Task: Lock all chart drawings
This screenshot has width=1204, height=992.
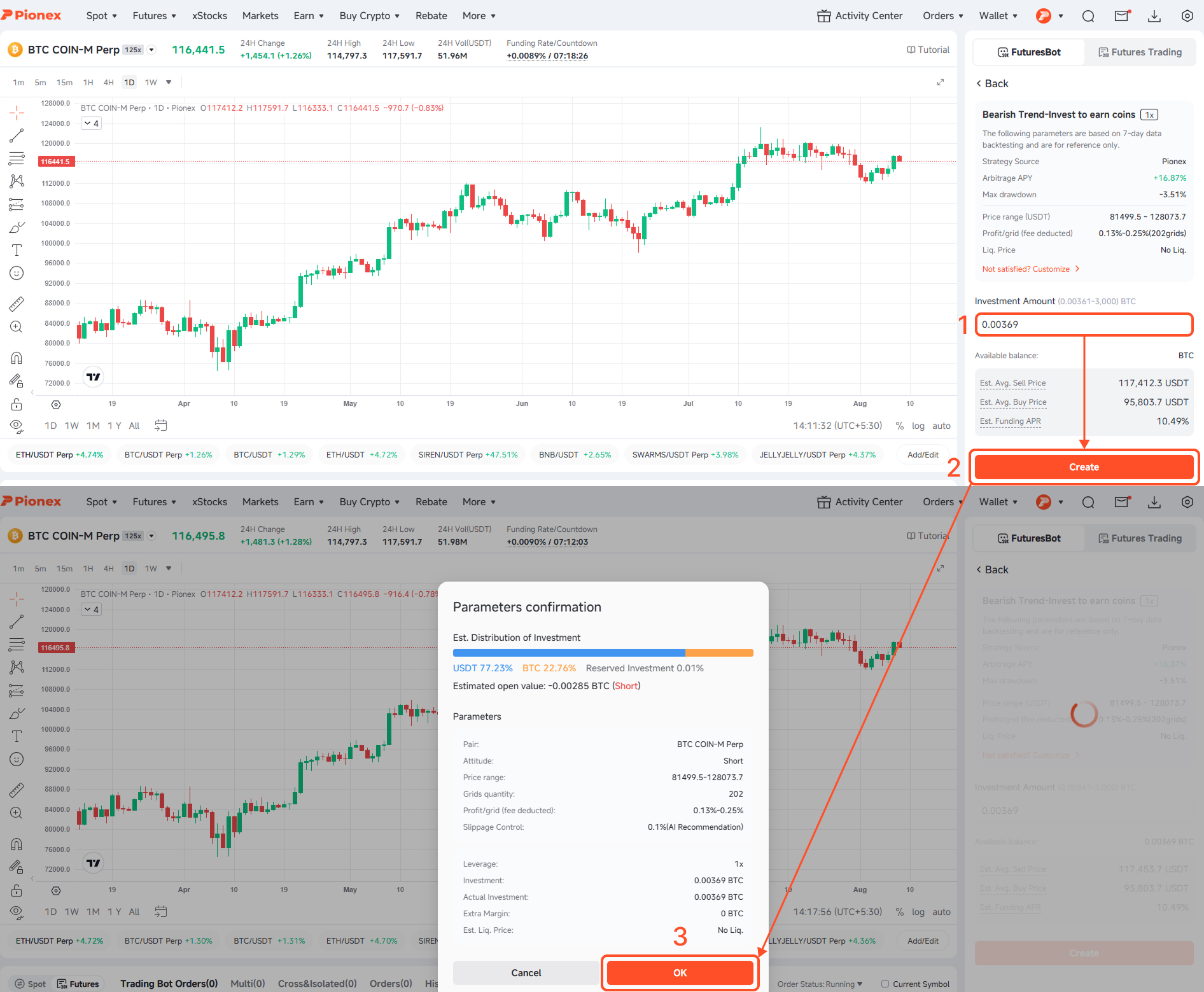Action: 17,403
